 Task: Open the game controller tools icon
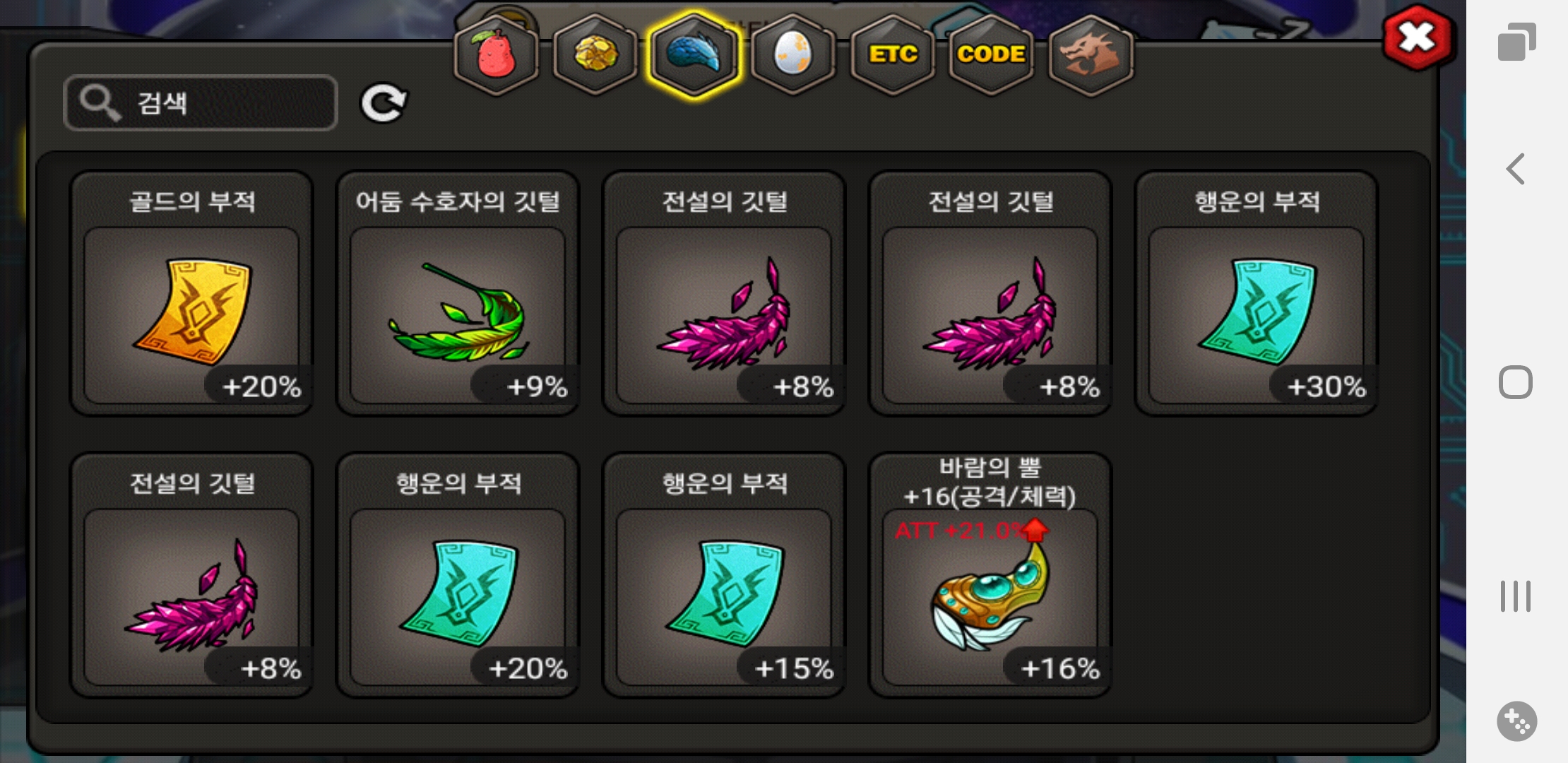(x=1516, y=721)
